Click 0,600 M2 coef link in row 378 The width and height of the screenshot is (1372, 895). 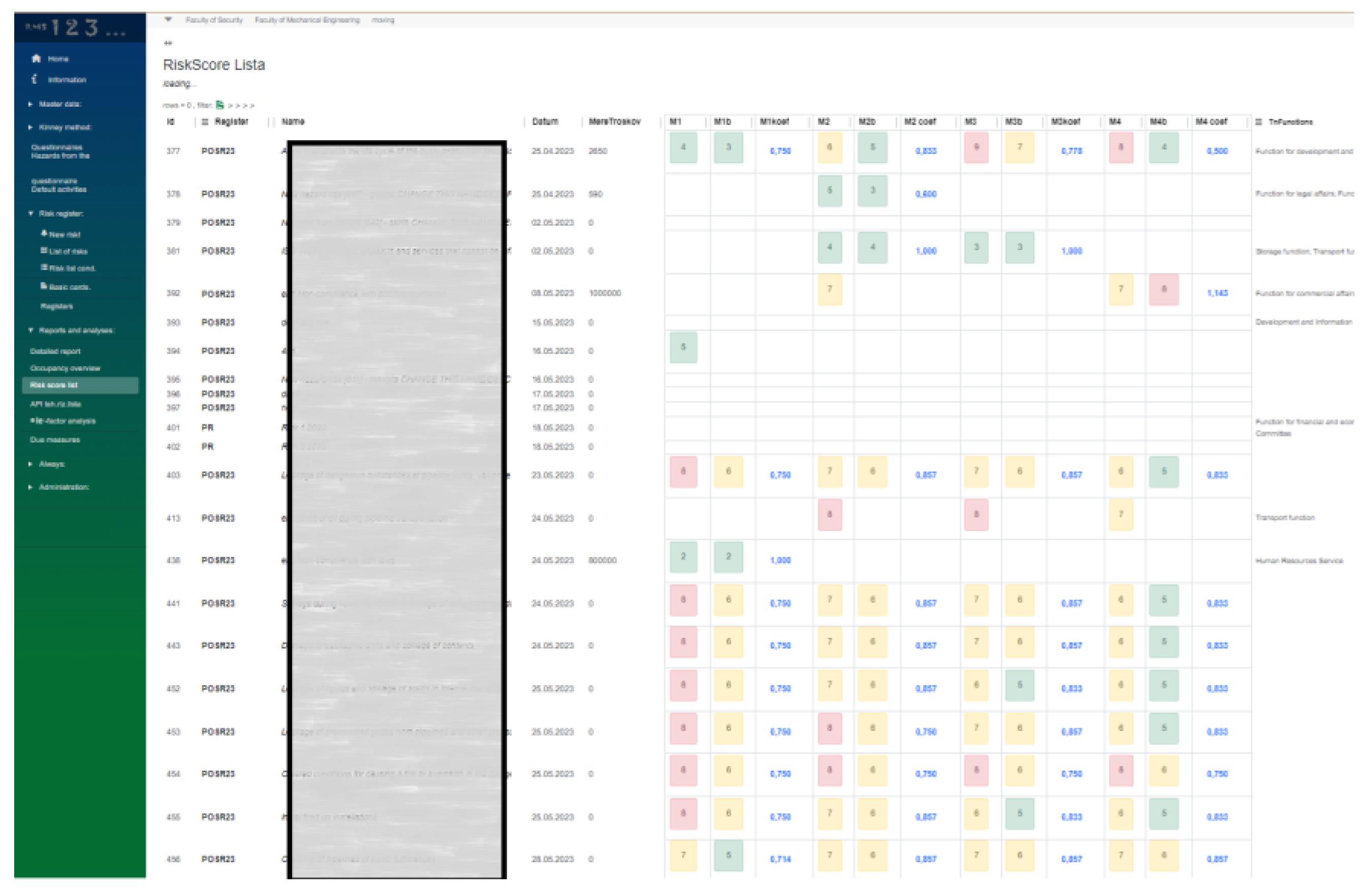click(926, 194)
